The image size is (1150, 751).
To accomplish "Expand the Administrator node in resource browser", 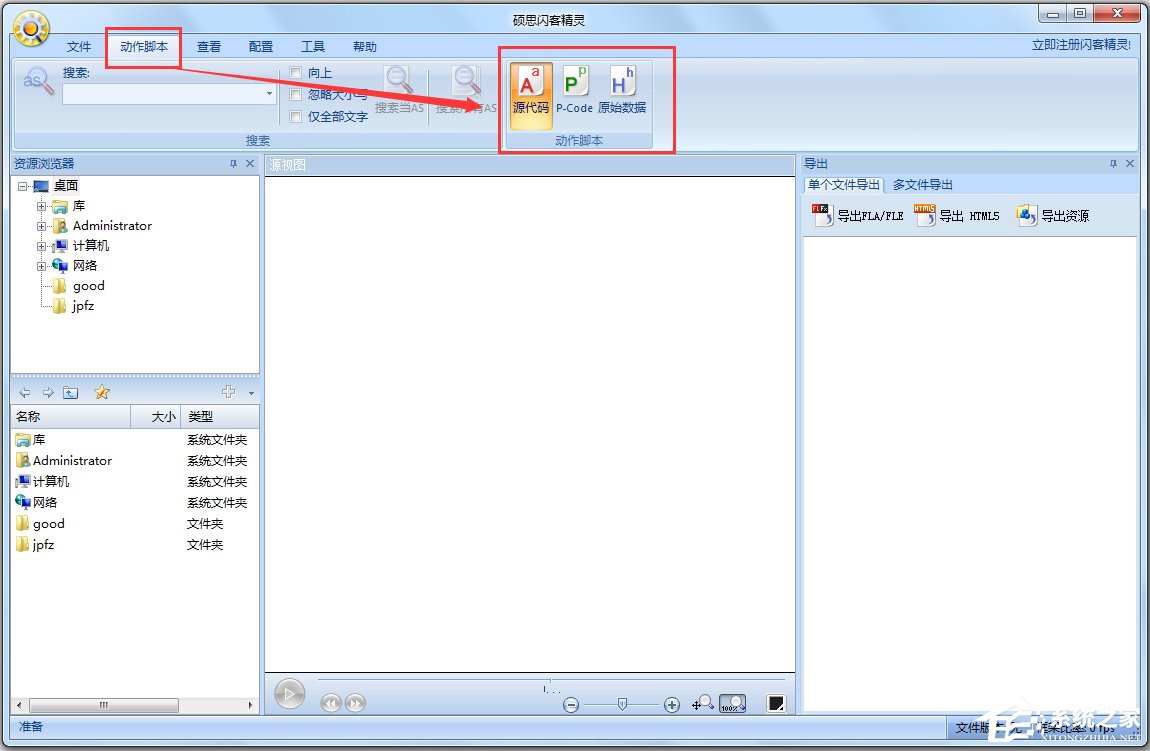I will click(41, 226).
